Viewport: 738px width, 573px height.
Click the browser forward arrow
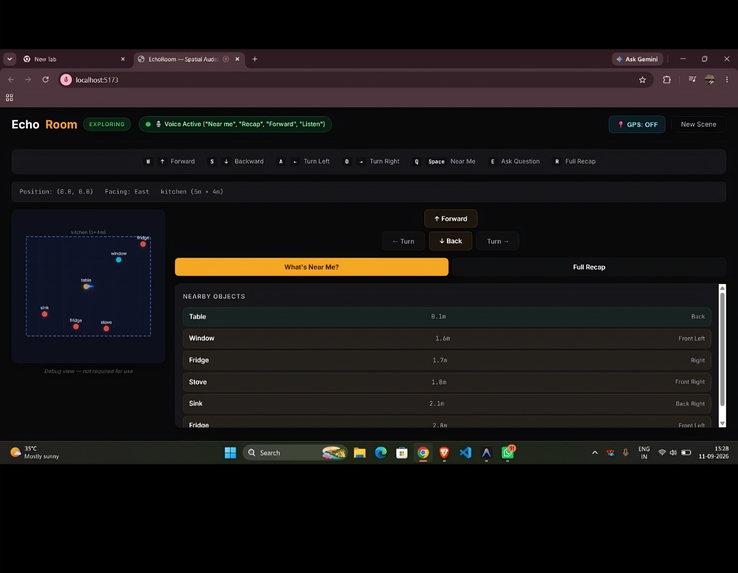pyautogui.click(x=28, y=80)
